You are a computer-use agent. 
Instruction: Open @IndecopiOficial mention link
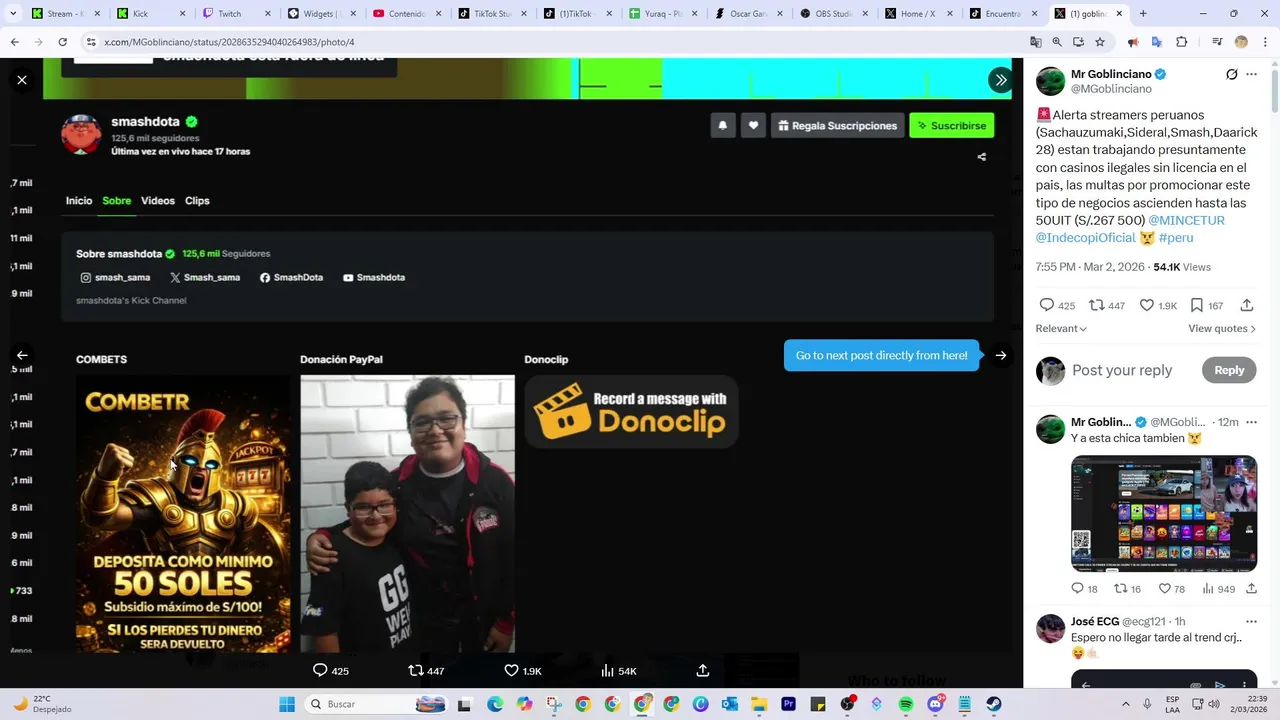(x=1085, y=238)
